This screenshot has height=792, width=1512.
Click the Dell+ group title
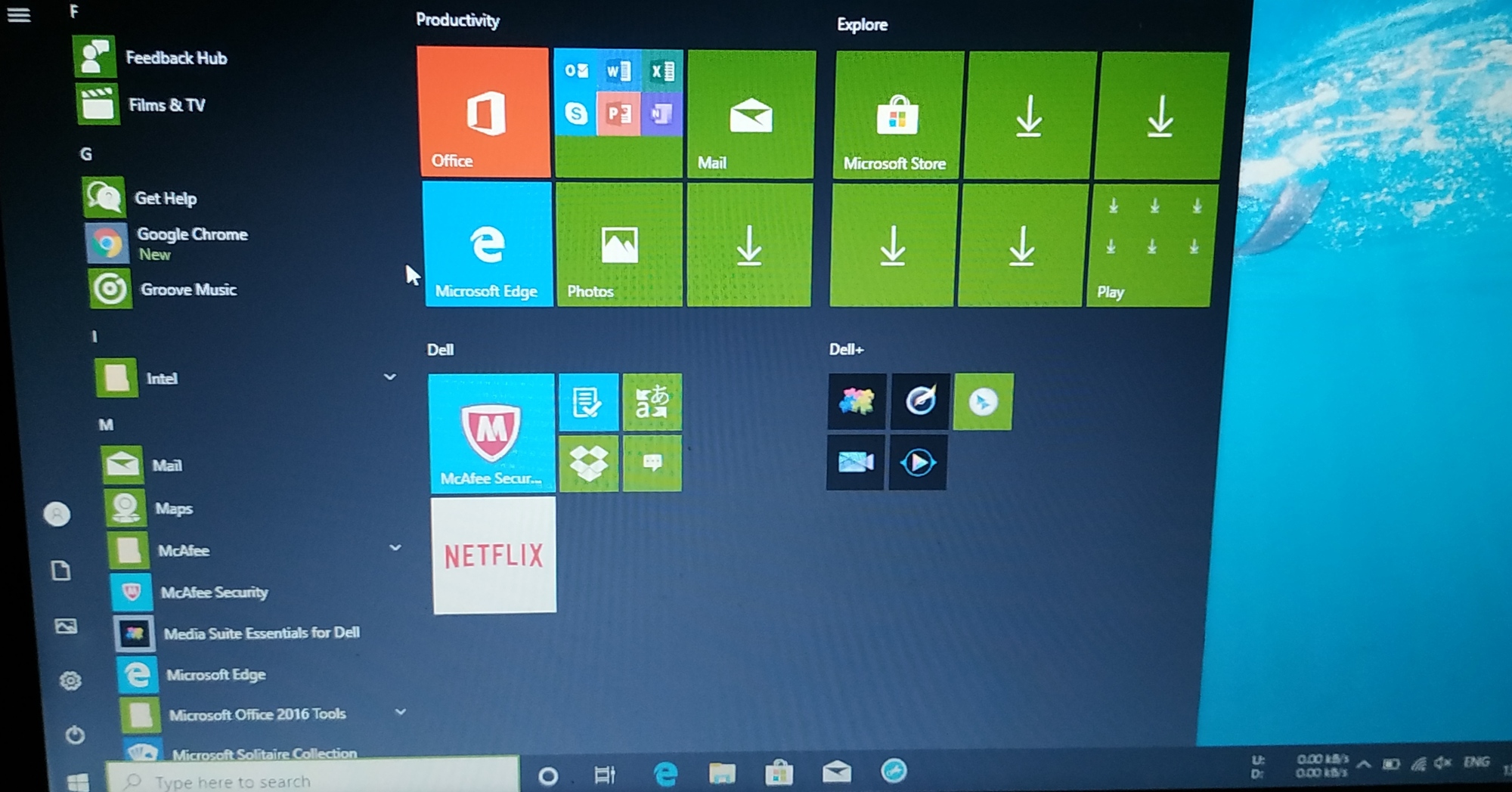pyautogui.click(x=846, y=349)
